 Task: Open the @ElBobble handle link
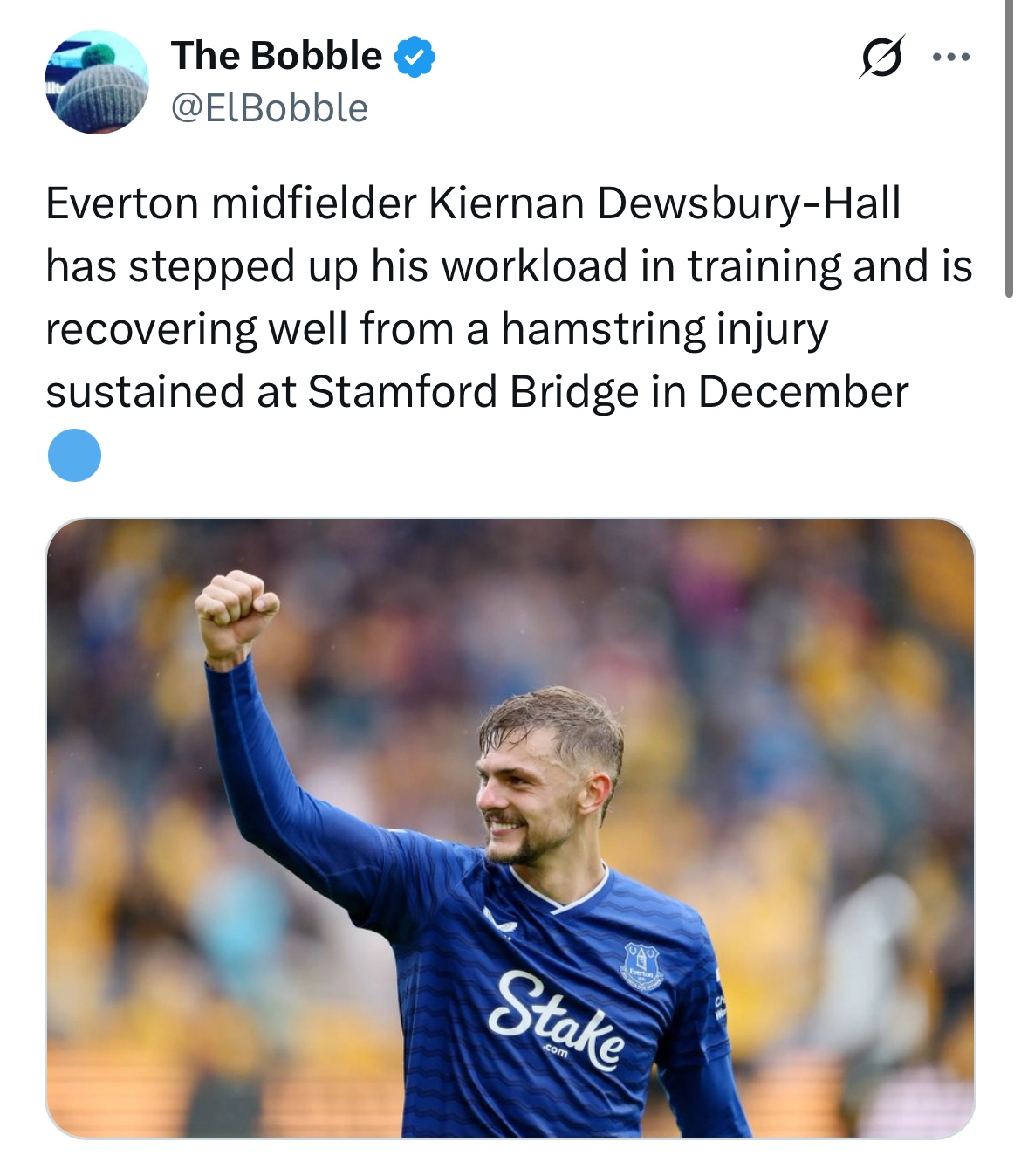(x=270, y=108)
